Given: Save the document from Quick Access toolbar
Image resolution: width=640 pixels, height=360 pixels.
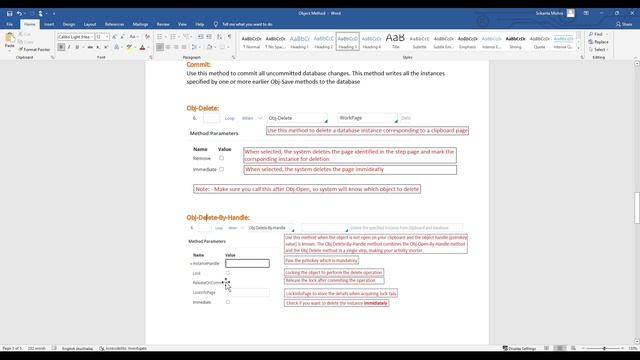Looking at the screenshot, I should (9, 13).
